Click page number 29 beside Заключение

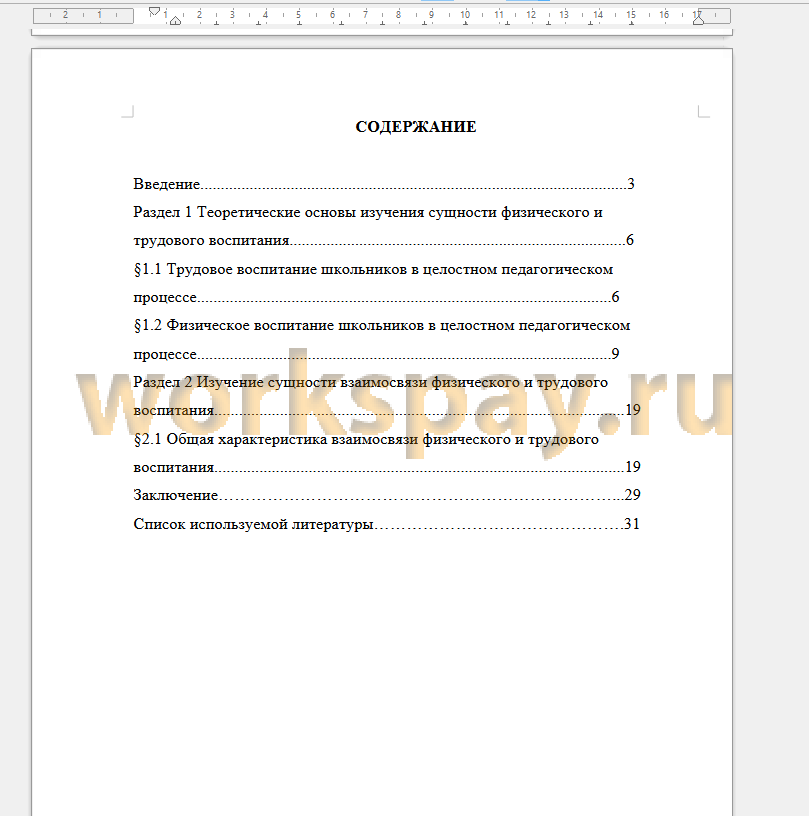[632, 495]
